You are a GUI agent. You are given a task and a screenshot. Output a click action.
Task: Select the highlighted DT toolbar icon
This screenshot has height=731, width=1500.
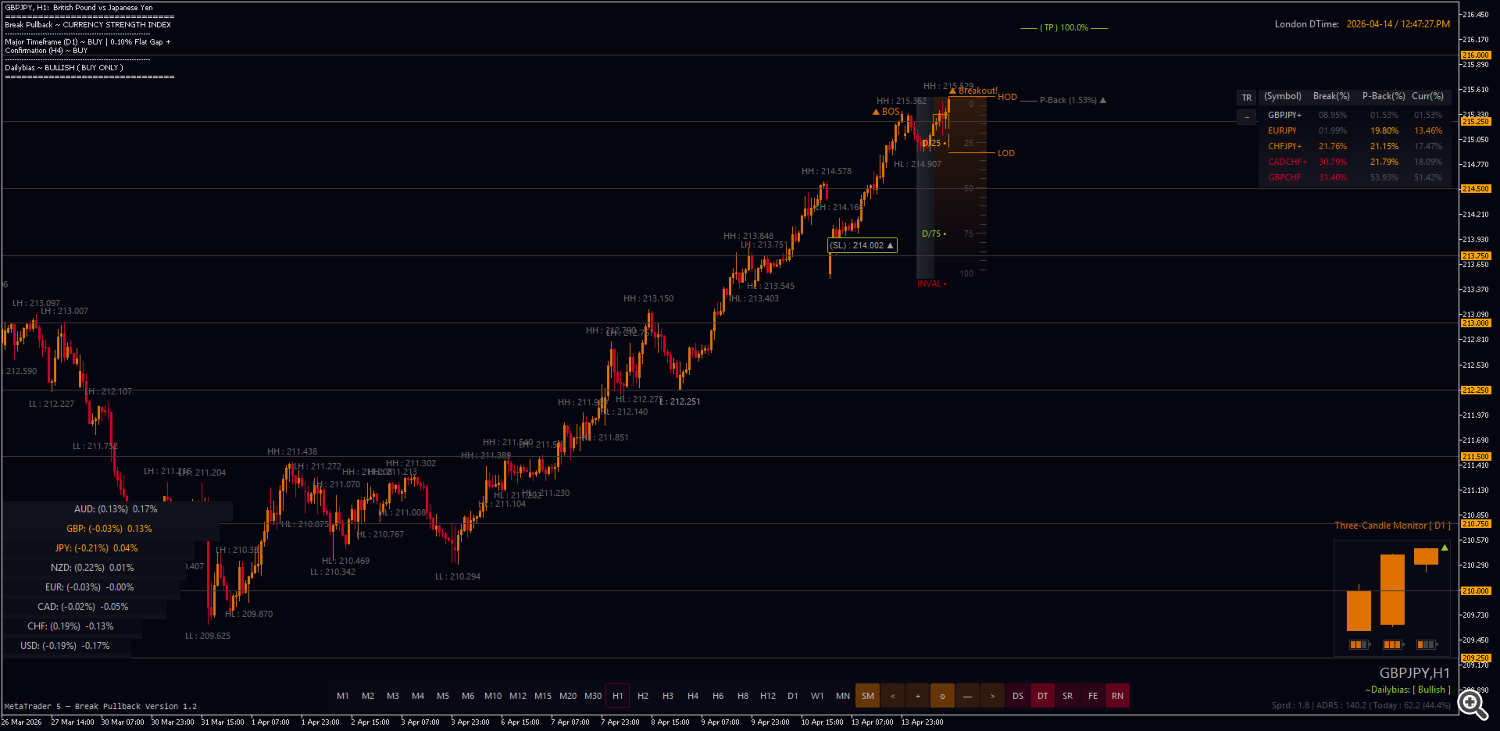1042,695
